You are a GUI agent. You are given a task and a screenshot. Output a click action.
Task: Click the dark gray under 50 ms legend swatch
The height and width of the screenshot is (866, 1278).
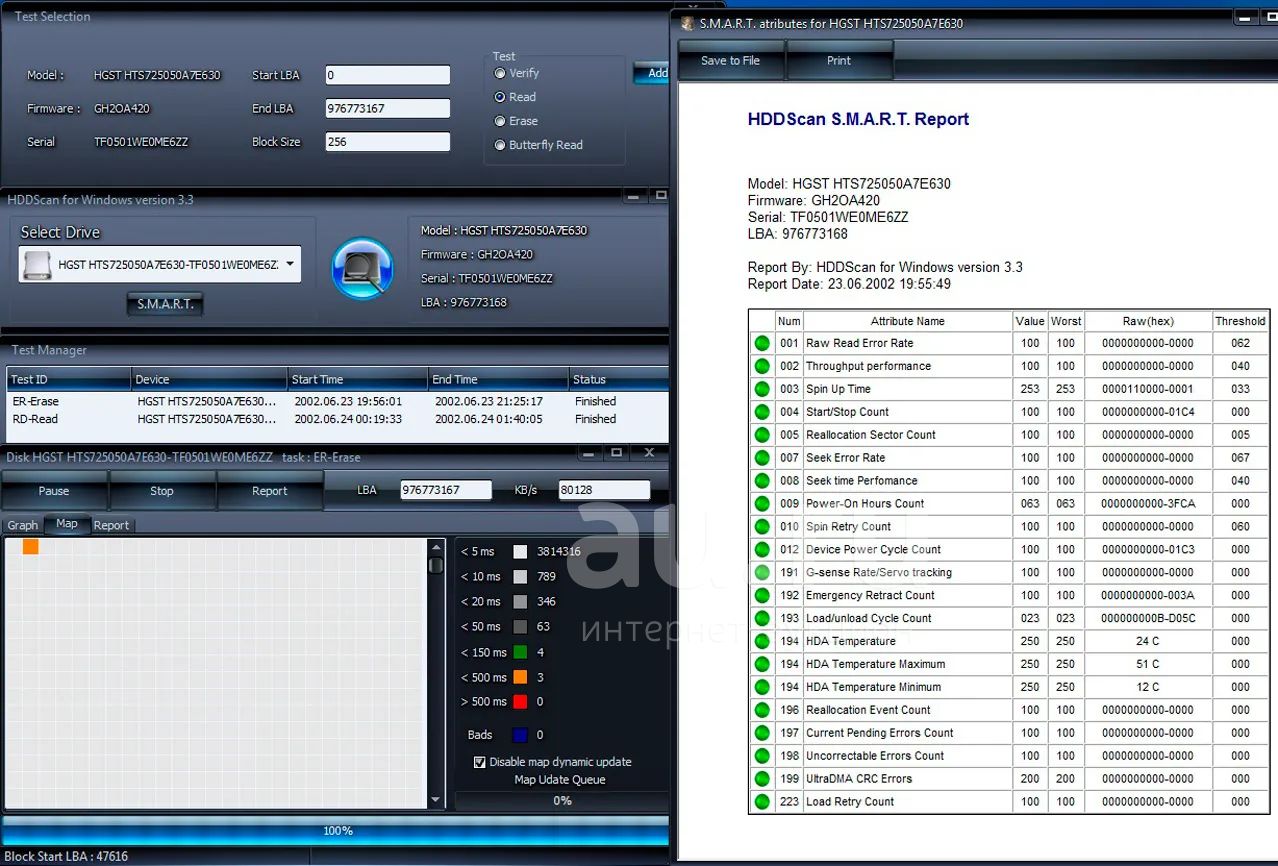point(520,627)
